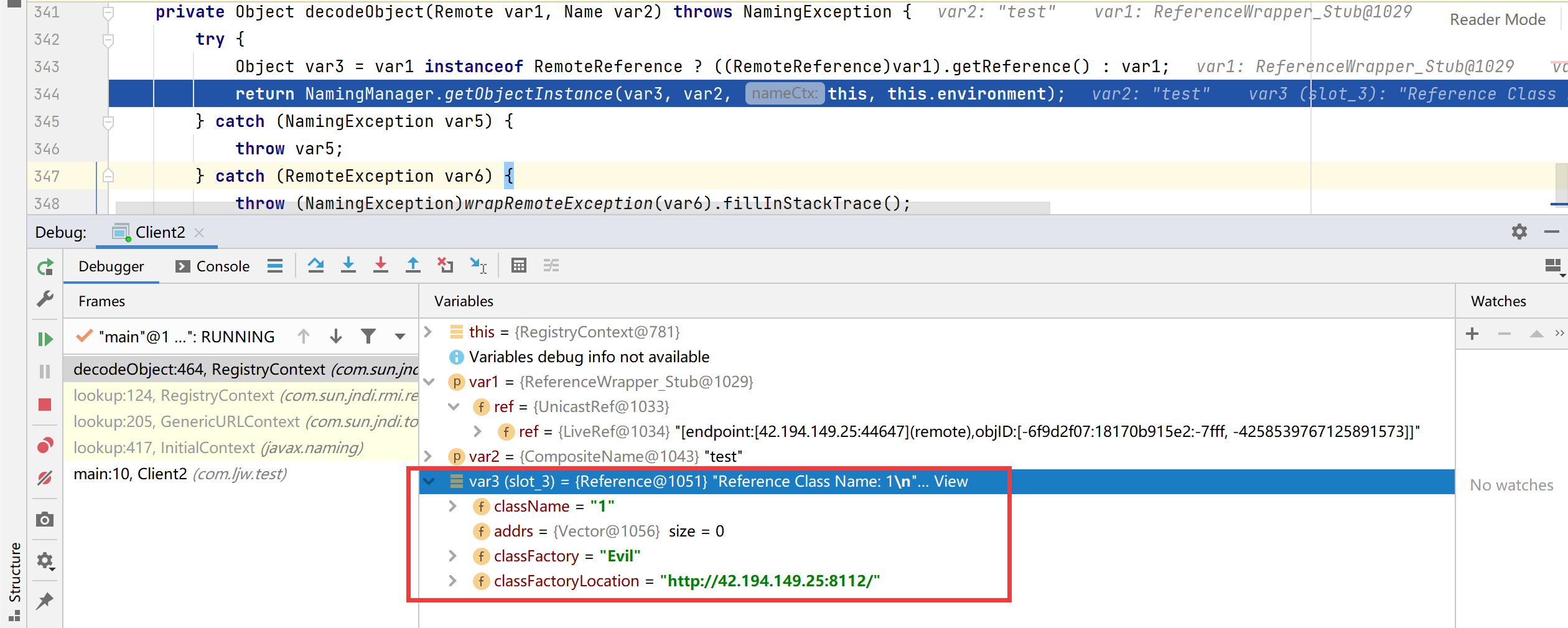This screenshot has height=628, width=1568.
Task: Click the Trace Current Stream Chain icon
Action: [551, 266]
